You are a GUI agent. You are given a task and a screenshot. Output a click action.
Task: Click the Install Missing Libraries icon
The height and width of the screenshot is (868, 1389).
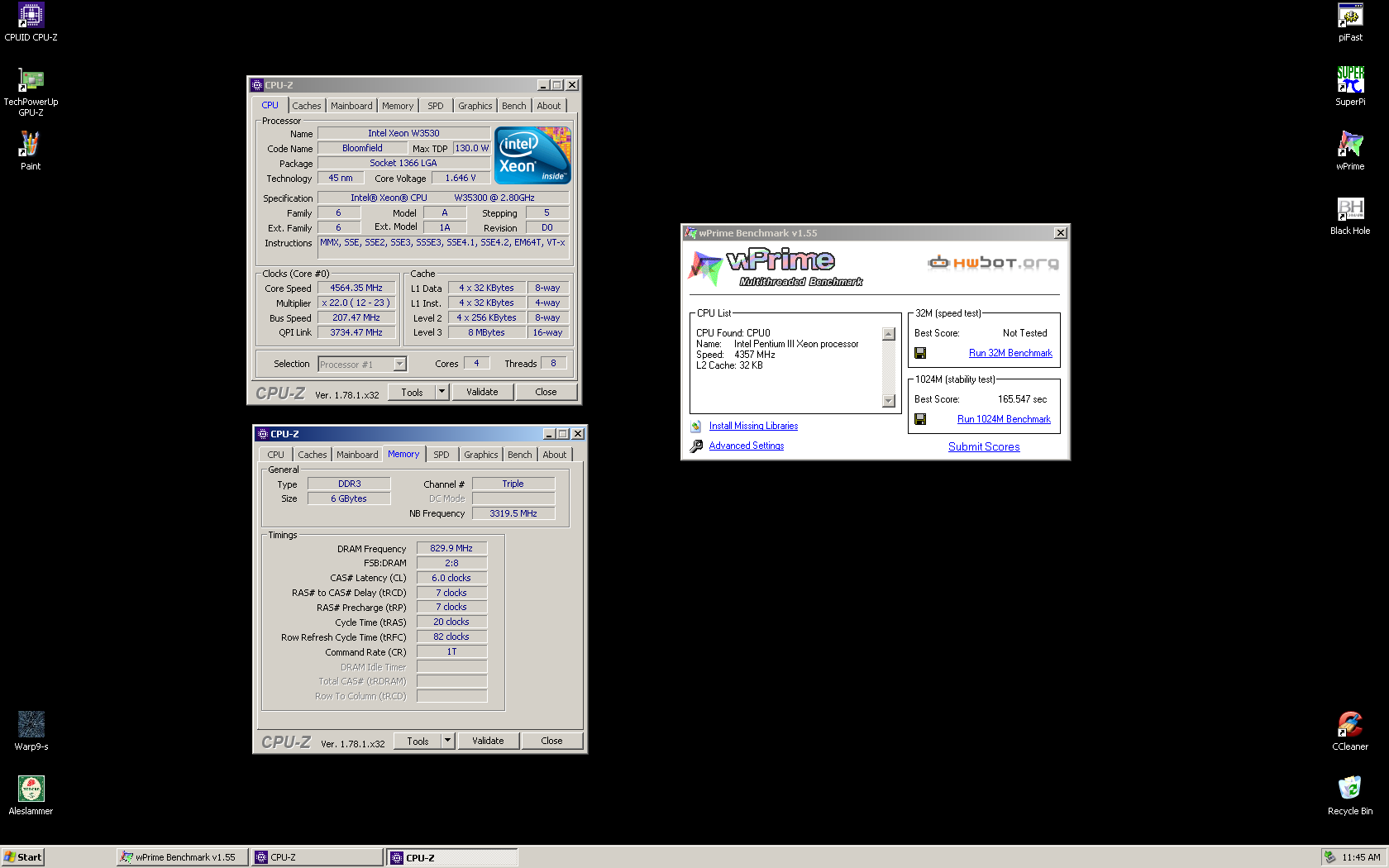tap(696, 426)
